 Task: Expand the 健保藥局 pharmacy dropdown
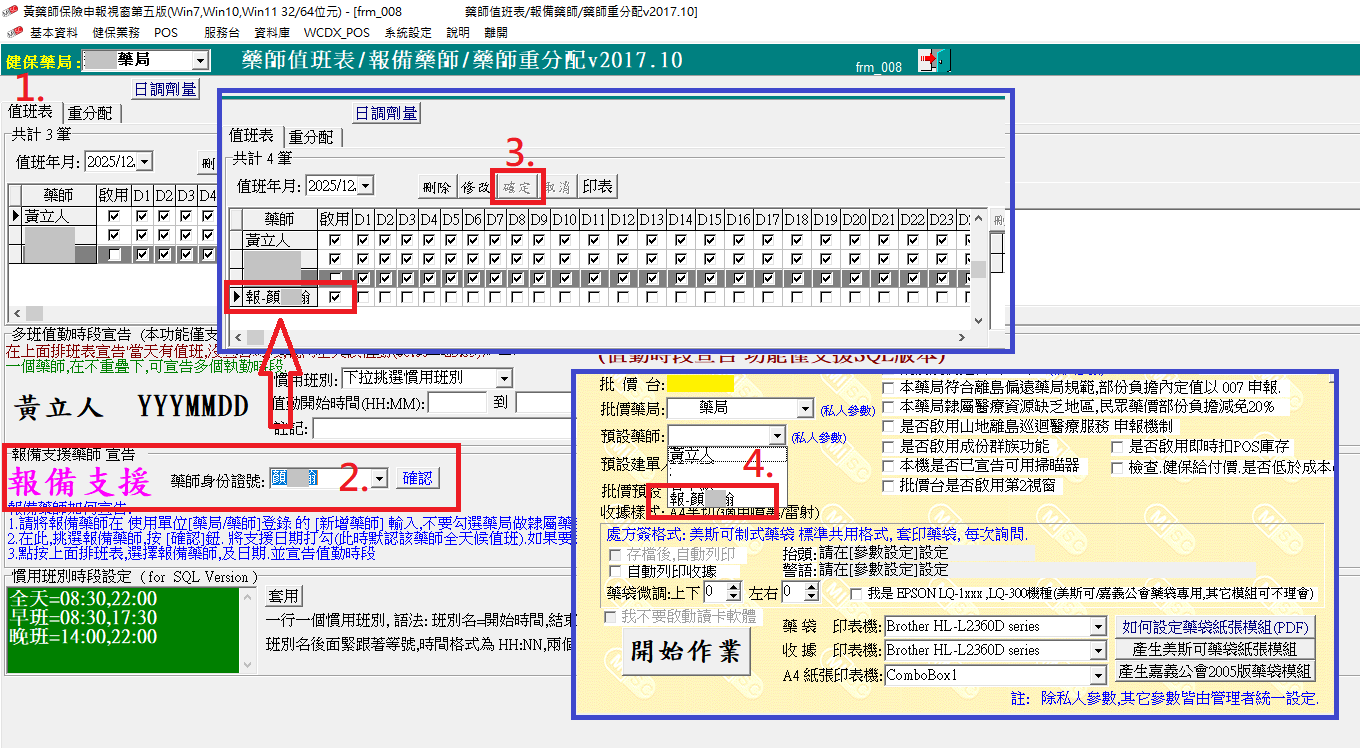tap(200, 61)
